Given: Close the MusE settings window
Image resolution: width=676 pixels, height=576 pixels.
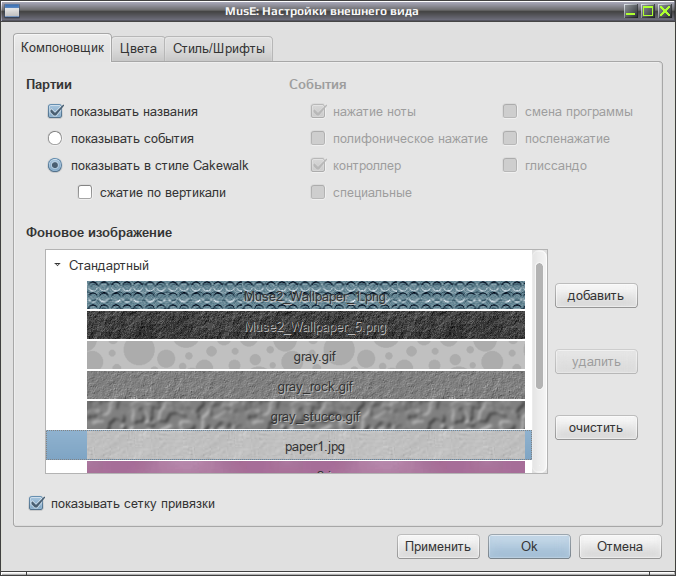Looking at the screenshot, I should (665, 11).
